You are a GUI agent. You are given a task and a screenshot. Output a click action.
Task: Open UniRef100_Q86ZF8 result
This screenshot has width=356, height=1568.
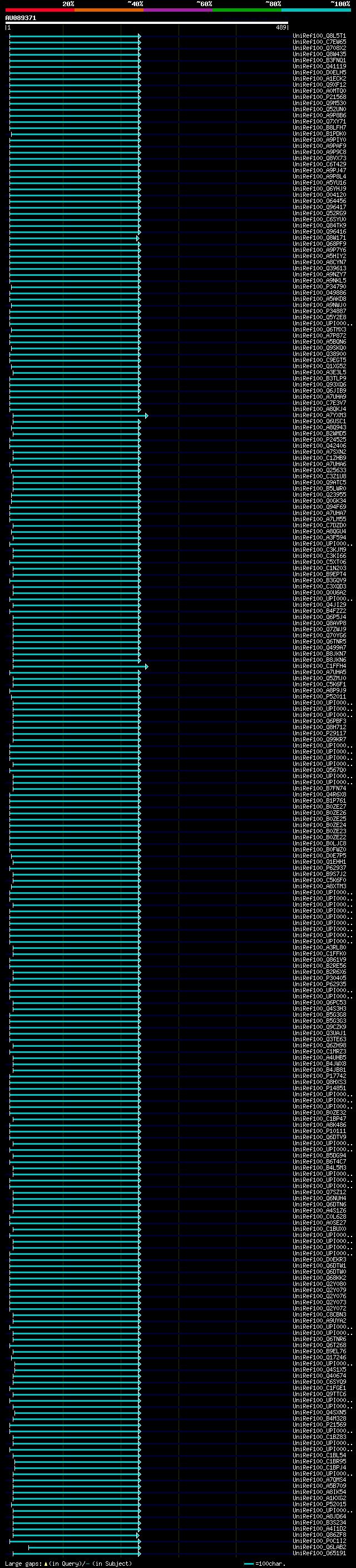click(319, 1535)
